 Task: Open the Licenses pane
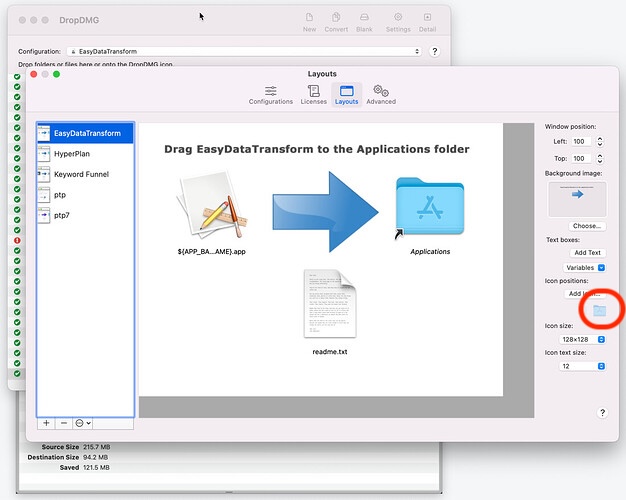pyautogui.click(x=314, y=94)
